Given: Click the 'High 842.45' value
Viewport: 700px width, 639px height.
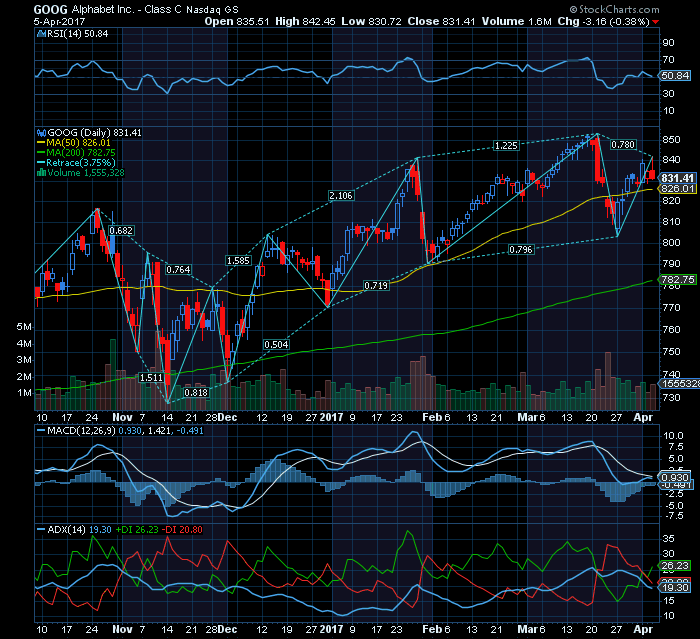Looking at the screenshot, I should pyautogui.click(x=305, y=21).
